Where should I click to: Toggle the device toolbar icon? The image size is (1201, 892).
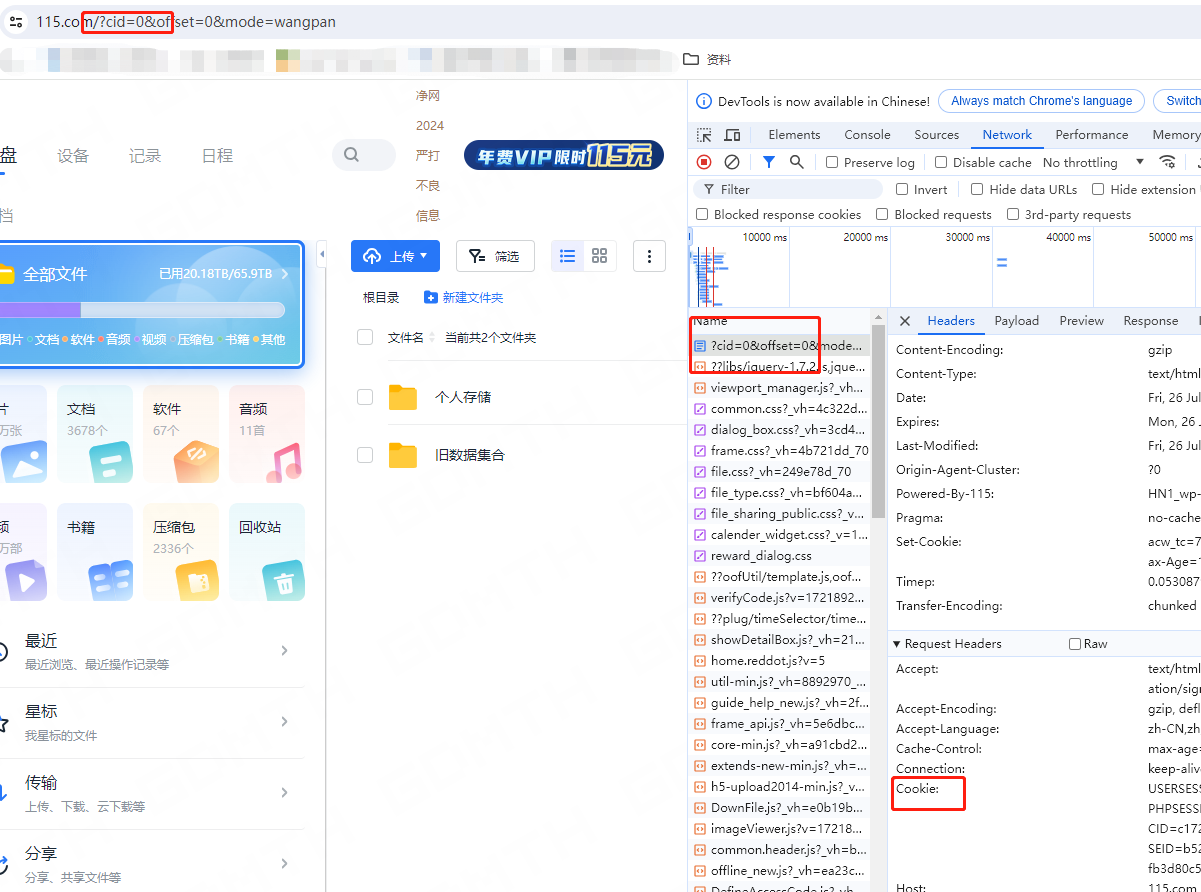click(732, 135)
